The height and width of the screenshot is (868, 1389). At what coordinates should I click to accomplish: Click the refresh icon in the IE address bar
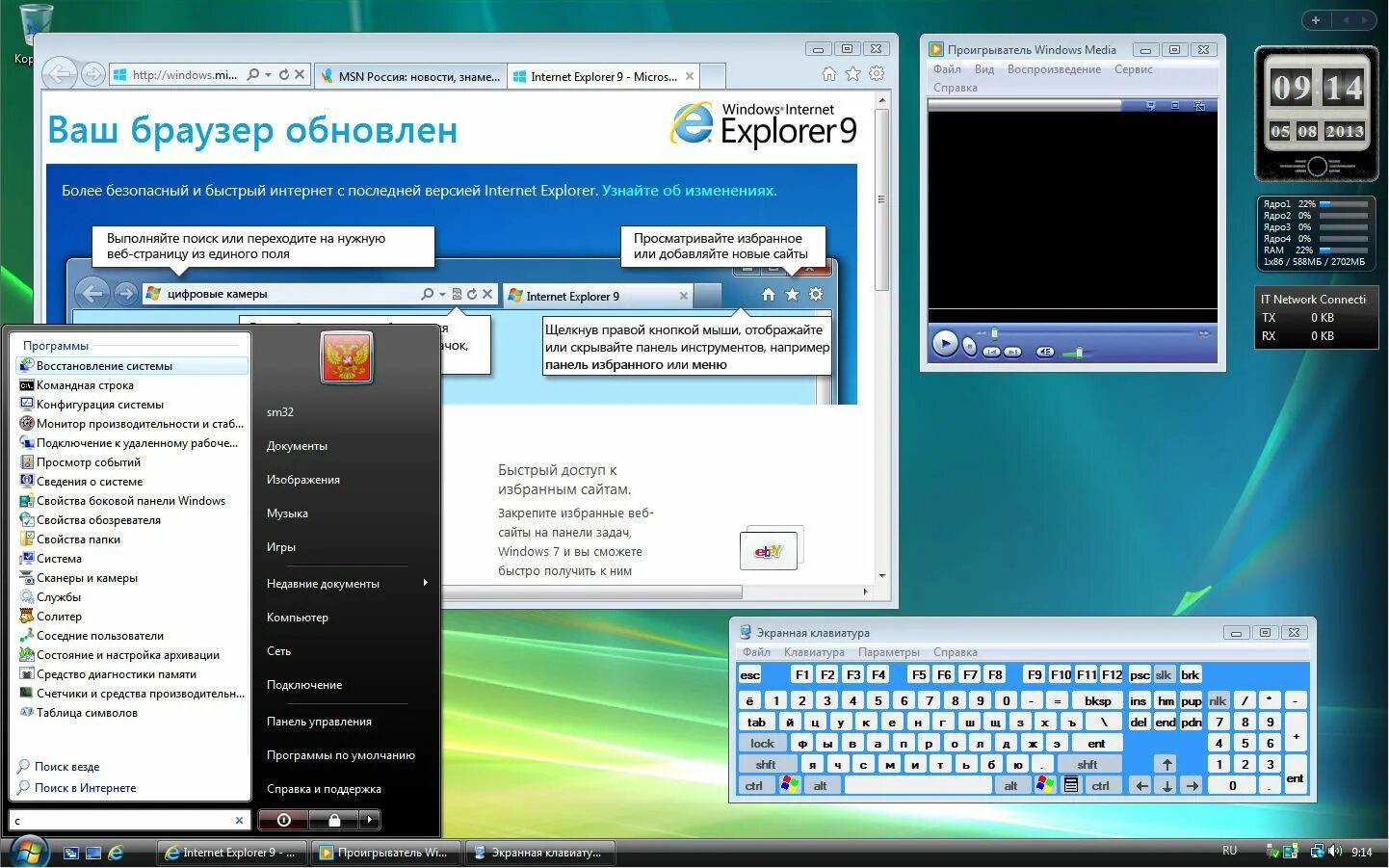(x=284, y=74)
